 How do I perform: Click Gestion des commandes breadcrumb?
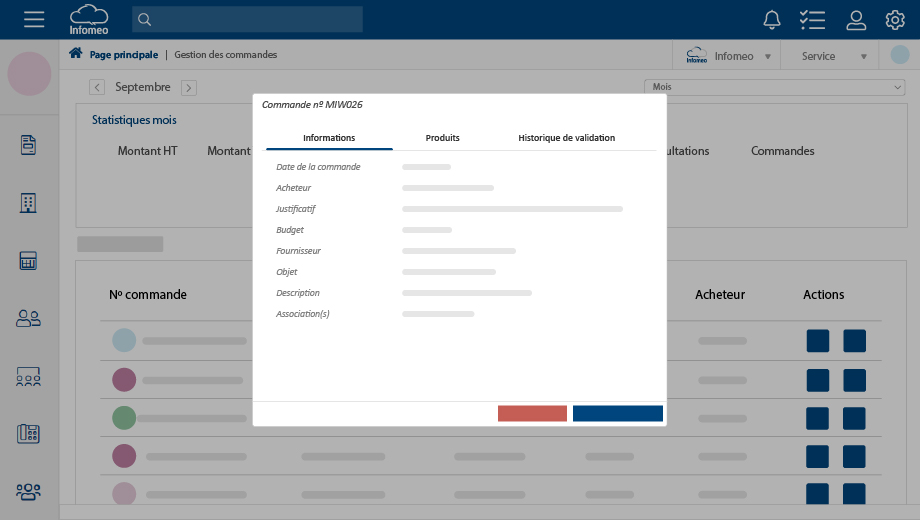click(225, 55)
